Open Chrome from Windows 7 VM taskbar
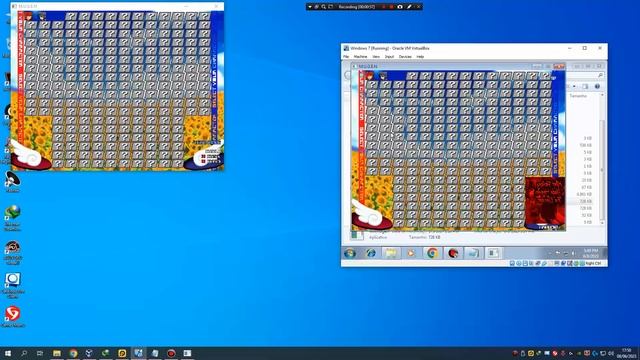This screenshot has width=640, height=360. point(432,253)
